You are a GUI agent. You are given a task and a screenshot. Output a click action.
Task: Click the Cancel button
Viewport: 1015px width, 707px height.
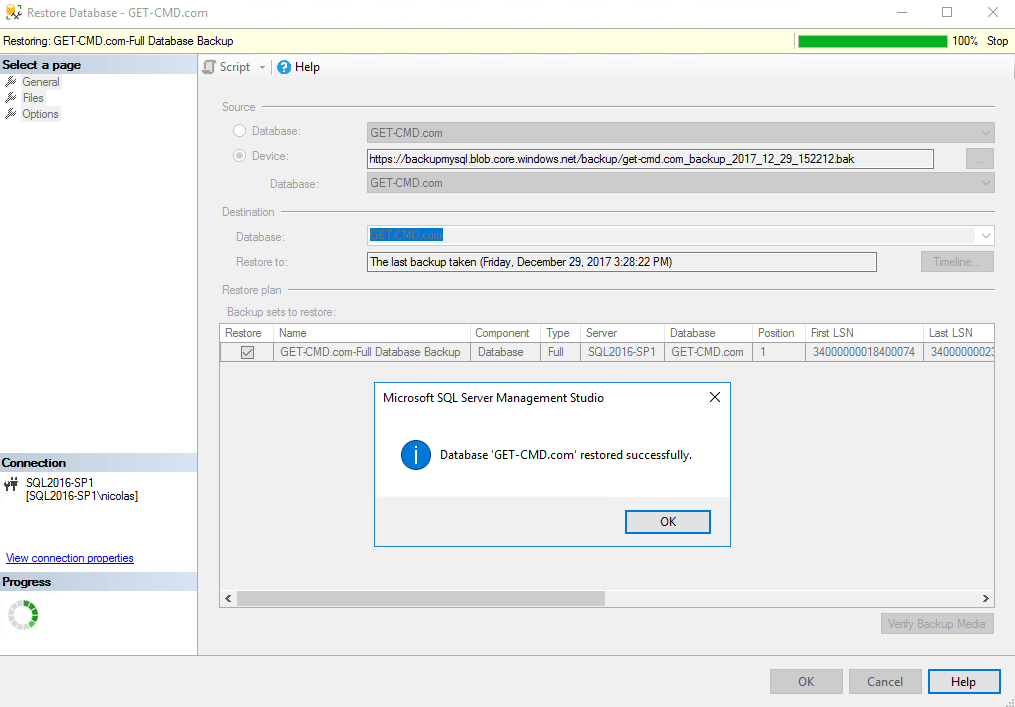point(885,682)
